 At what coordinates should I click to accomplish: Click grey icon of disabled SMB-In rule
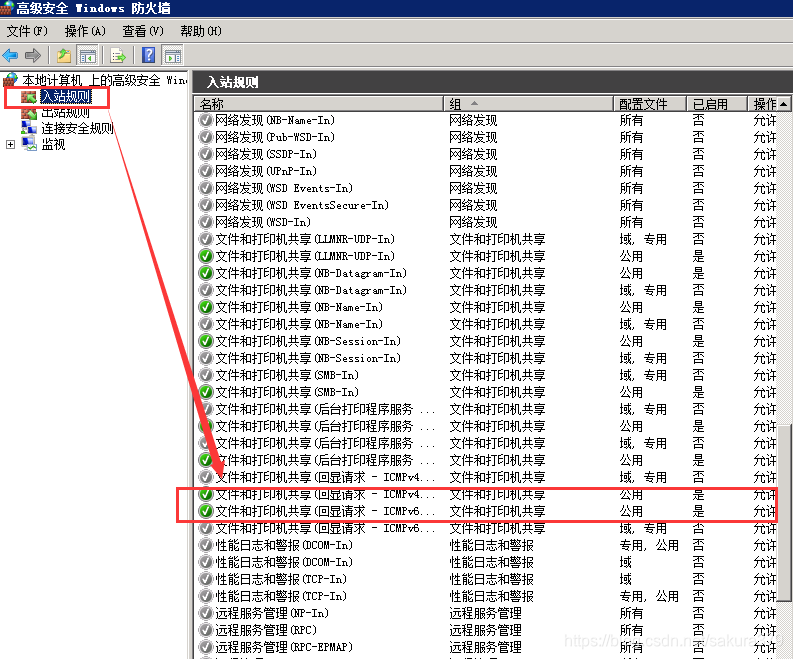click(205, 375)
